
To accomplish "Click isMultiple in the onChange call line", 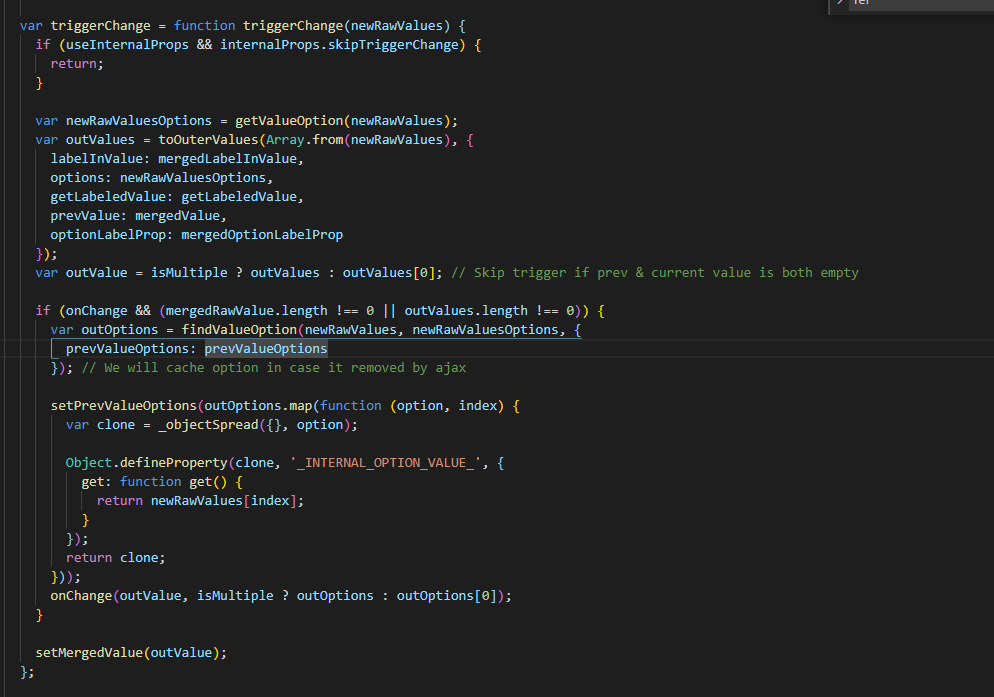I will click(235, 597).
